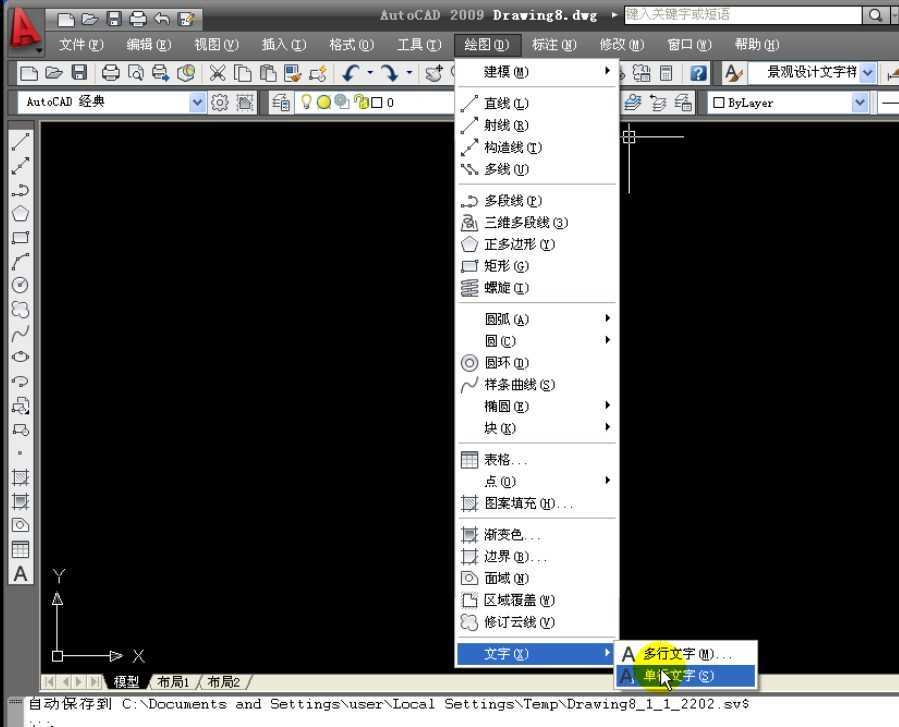Choose 修订云线(V) from the Draw menu

537,622
